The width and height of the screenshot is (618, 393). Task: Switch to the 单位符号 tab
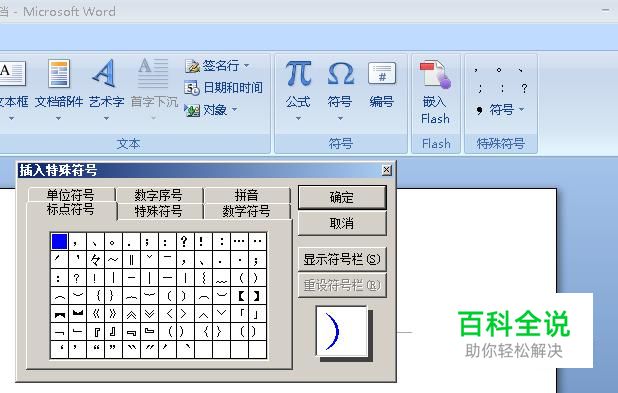tap(71, 195)
